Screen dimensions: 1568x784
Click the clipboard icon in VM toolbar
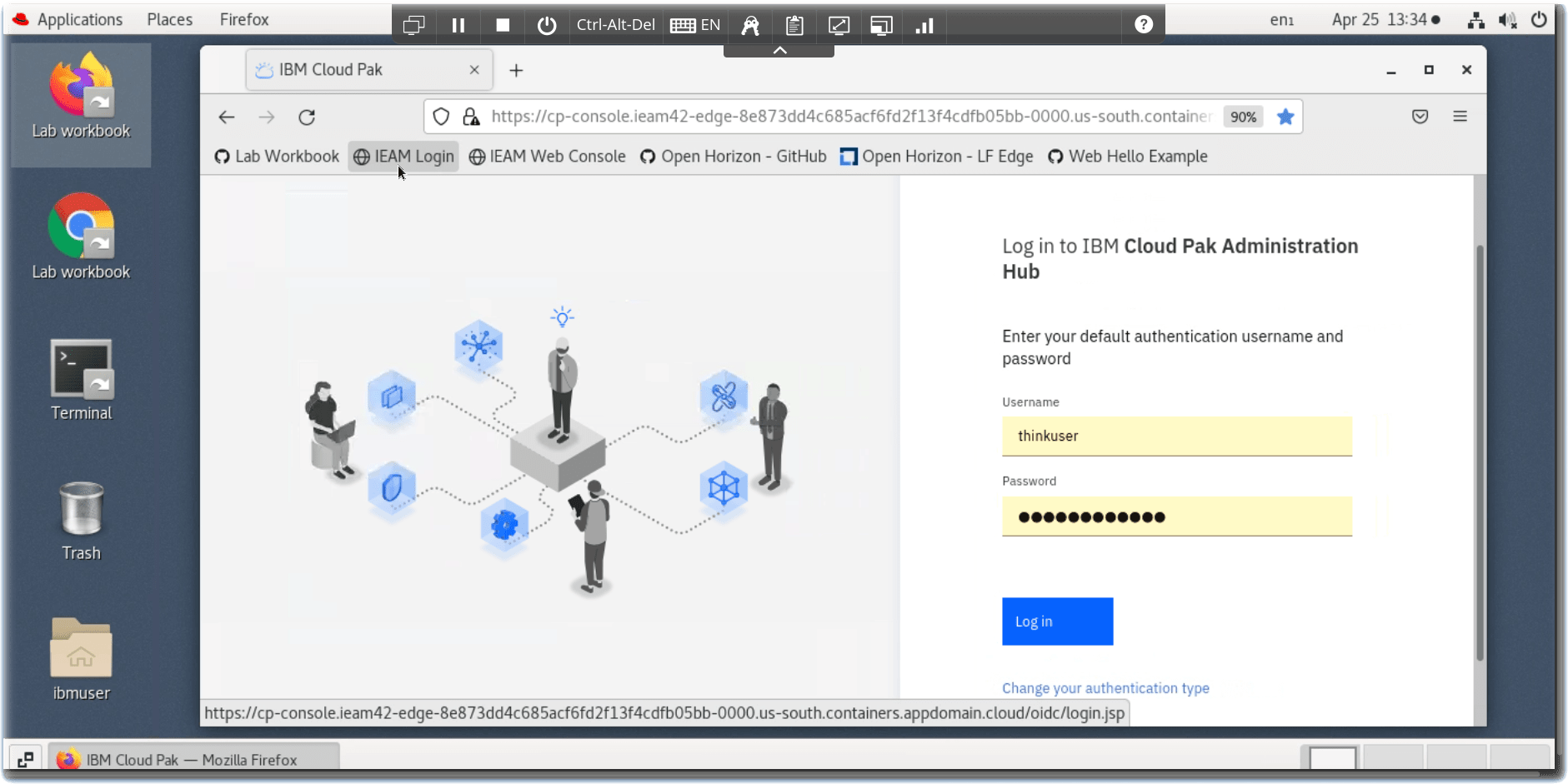tap(794, 25)
